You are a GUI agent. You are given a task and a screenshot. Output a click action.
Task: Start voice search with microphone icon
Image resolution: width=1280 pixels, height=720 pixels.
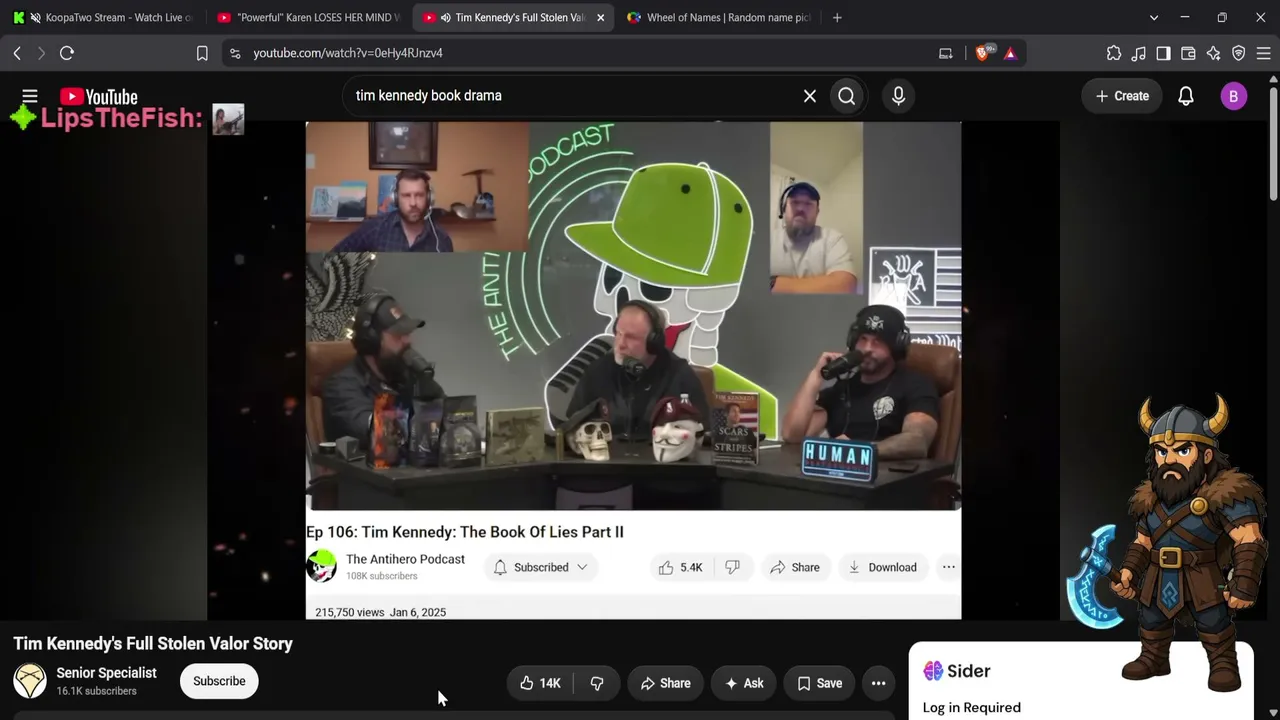coord(898,96)
